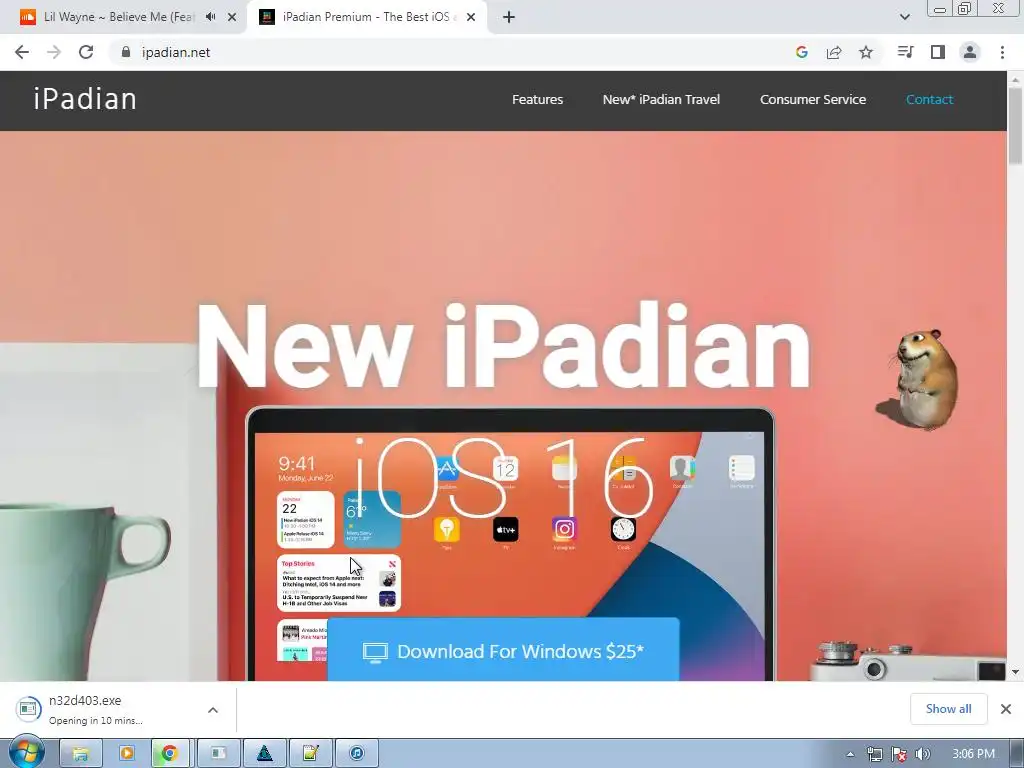Open the Chrome three-dot menu

tap(1002, 52)
